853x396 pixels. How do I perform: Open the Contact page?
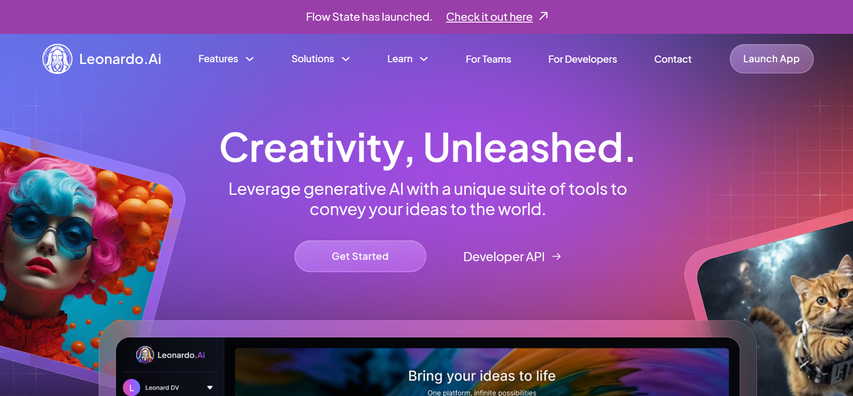(x=672, y=59)
